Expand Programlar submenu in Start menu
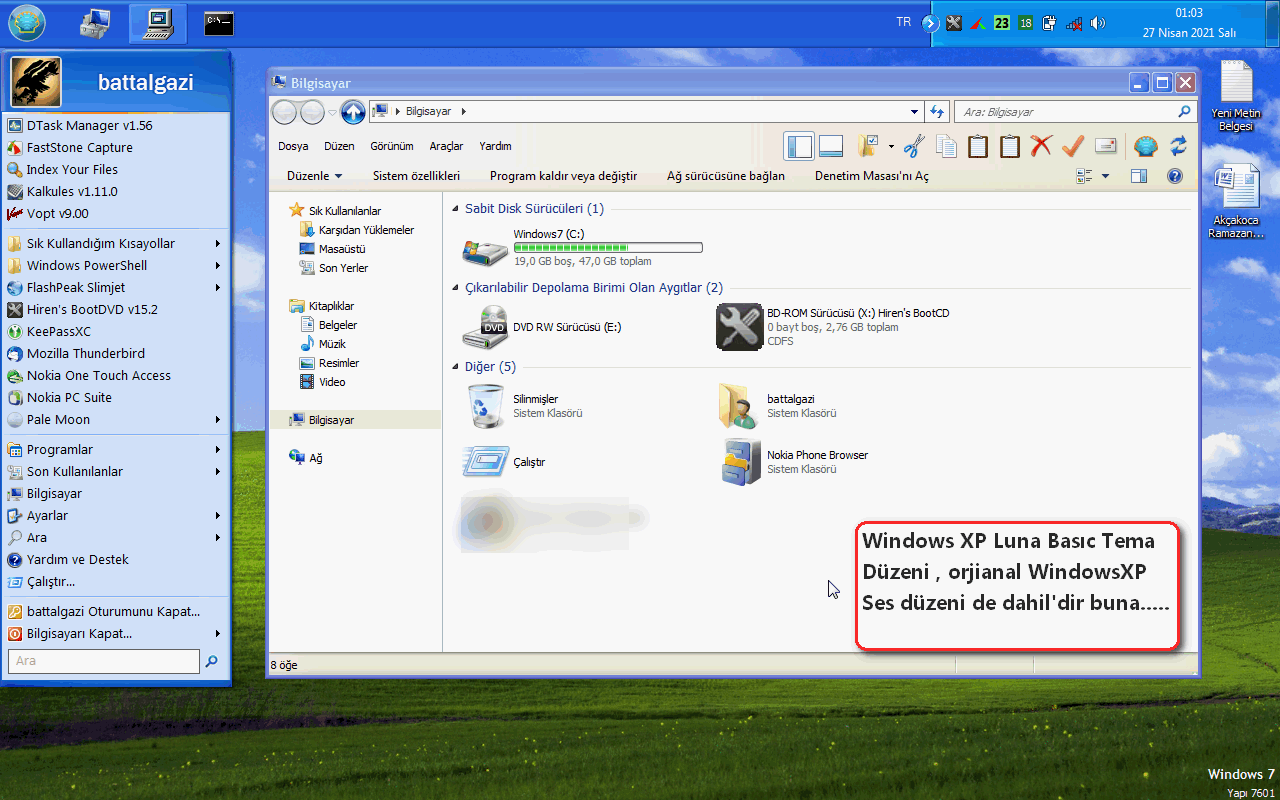1280x800 pixels. [x=115, y=450]
